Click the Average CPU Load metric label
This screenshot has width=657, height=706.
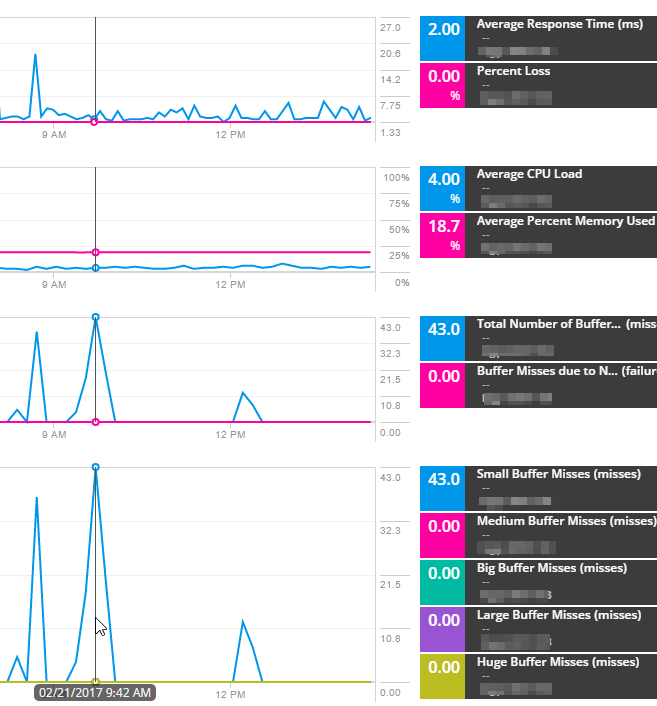click(529, 174)
